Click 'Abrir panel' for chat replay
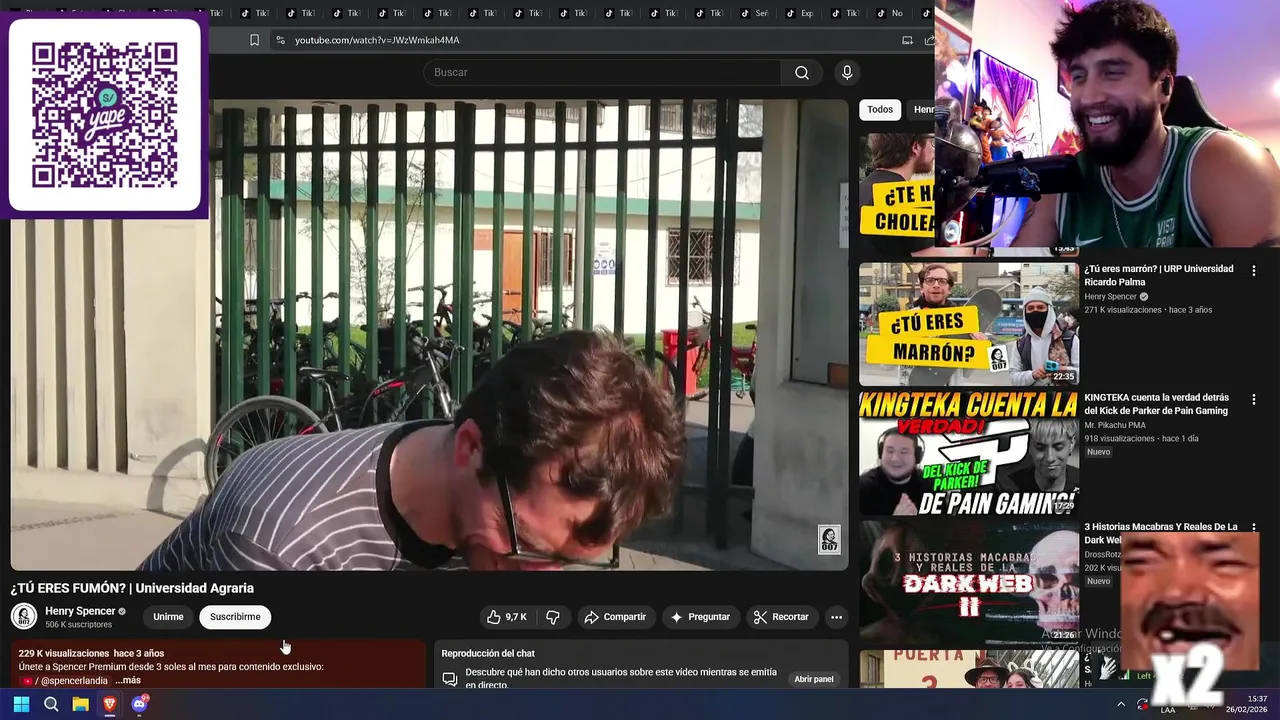Viewport: 1280px width, 720px height. tap(814, 679)
